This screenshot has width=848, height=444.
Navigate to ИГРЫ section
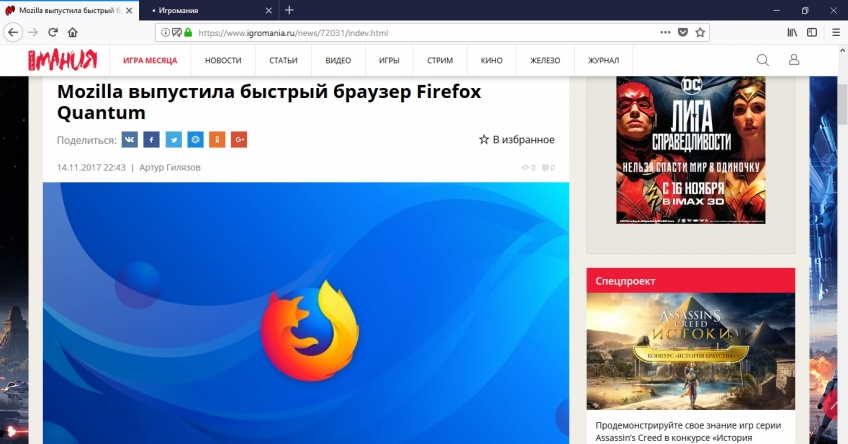pyautogui.click(x=389, y=61)
